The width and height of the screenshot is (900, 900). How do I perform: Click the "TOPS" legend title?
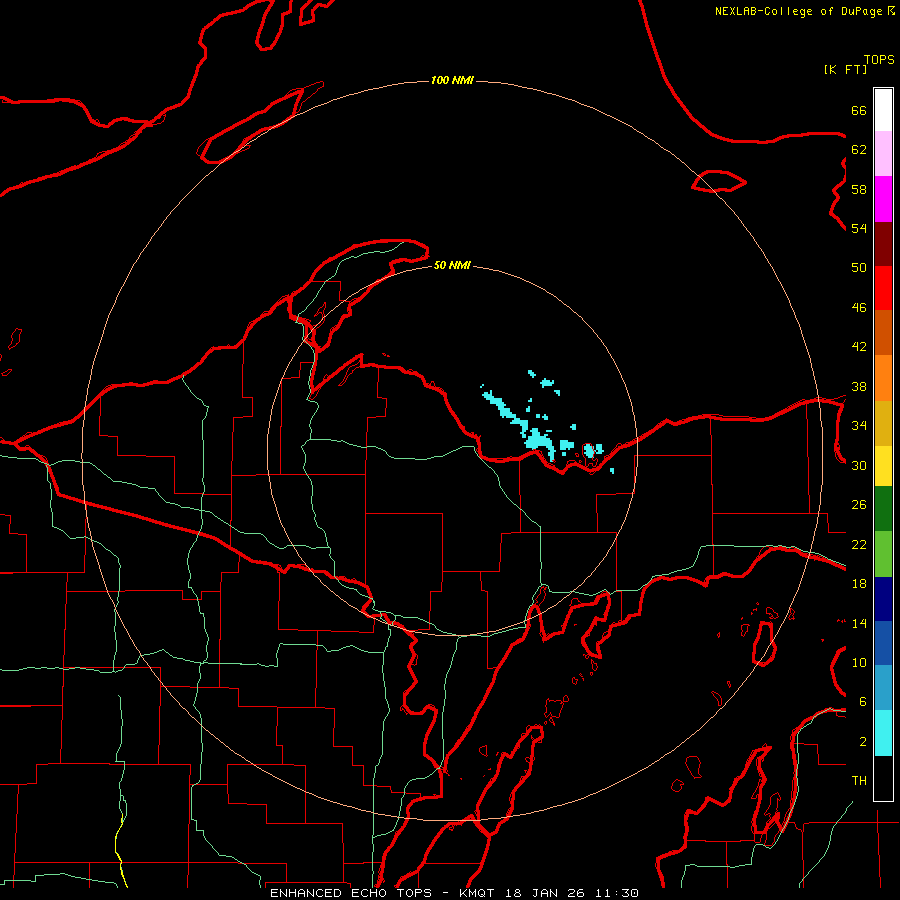[879, 60]
